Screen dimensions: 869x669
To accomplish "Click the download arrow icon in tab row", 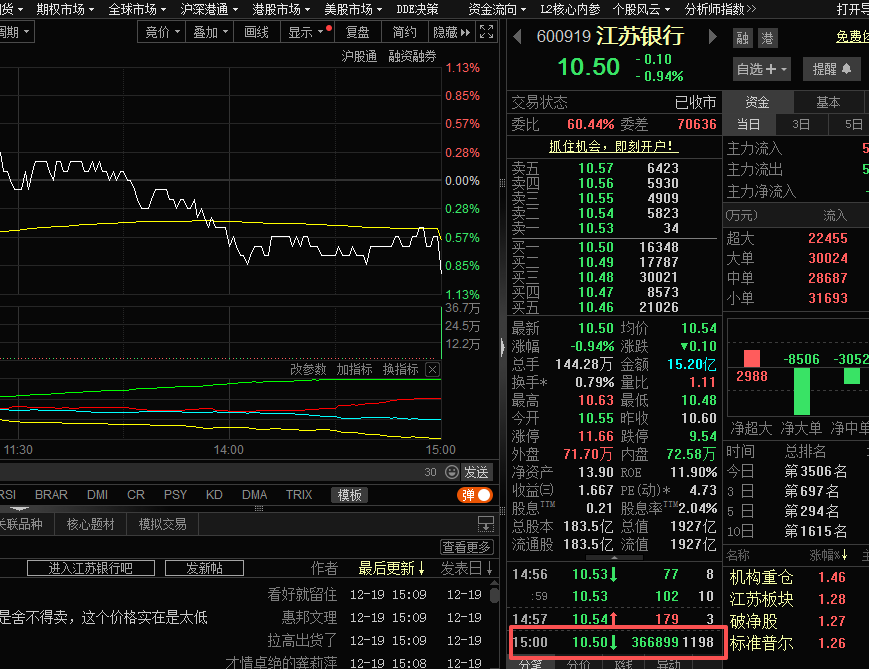I will point(485,523).
